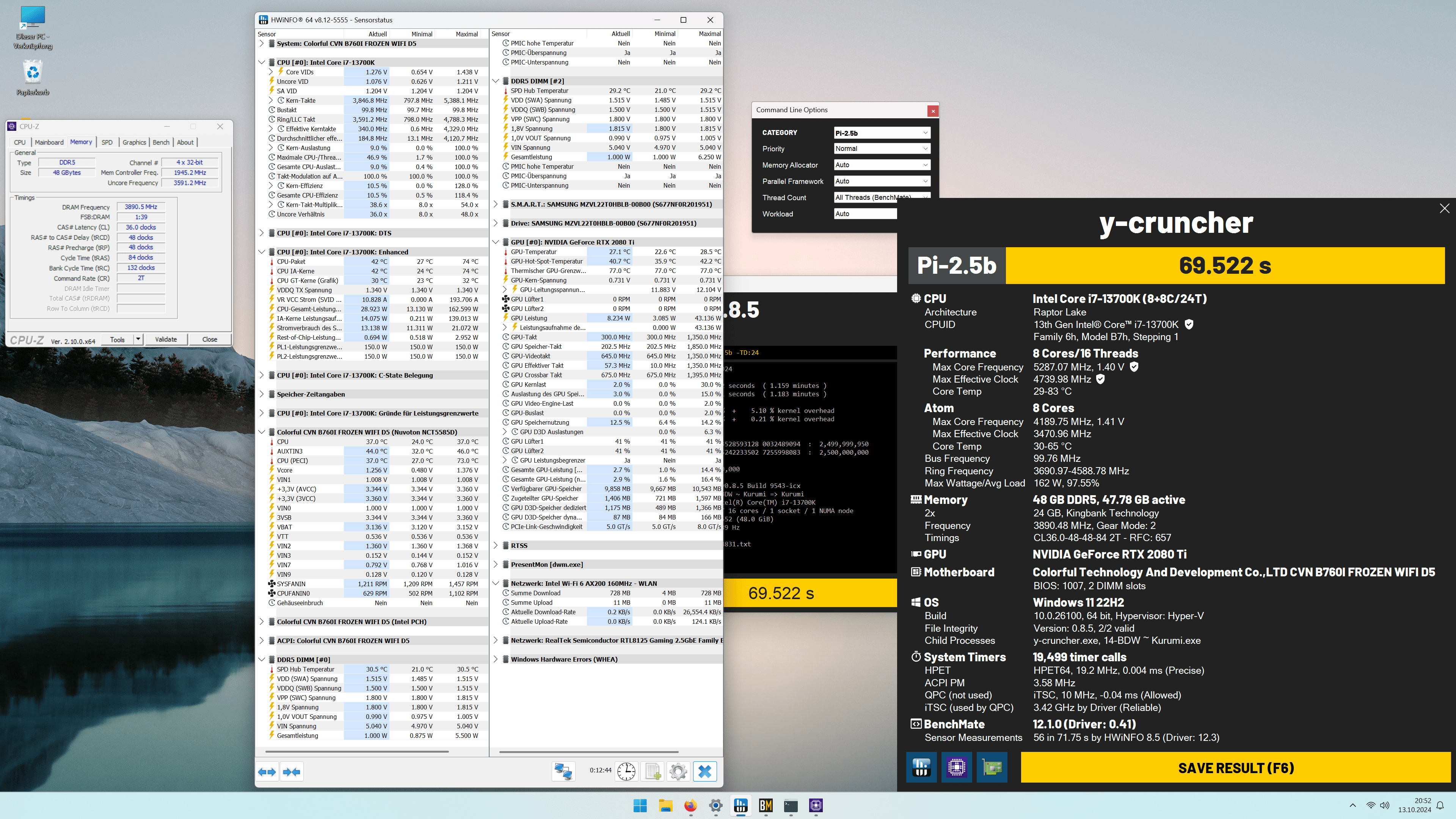This screenshot has width=1456, height=819.
Task: Open notifications bell in system tray
Action: [x=1440, y=805]
